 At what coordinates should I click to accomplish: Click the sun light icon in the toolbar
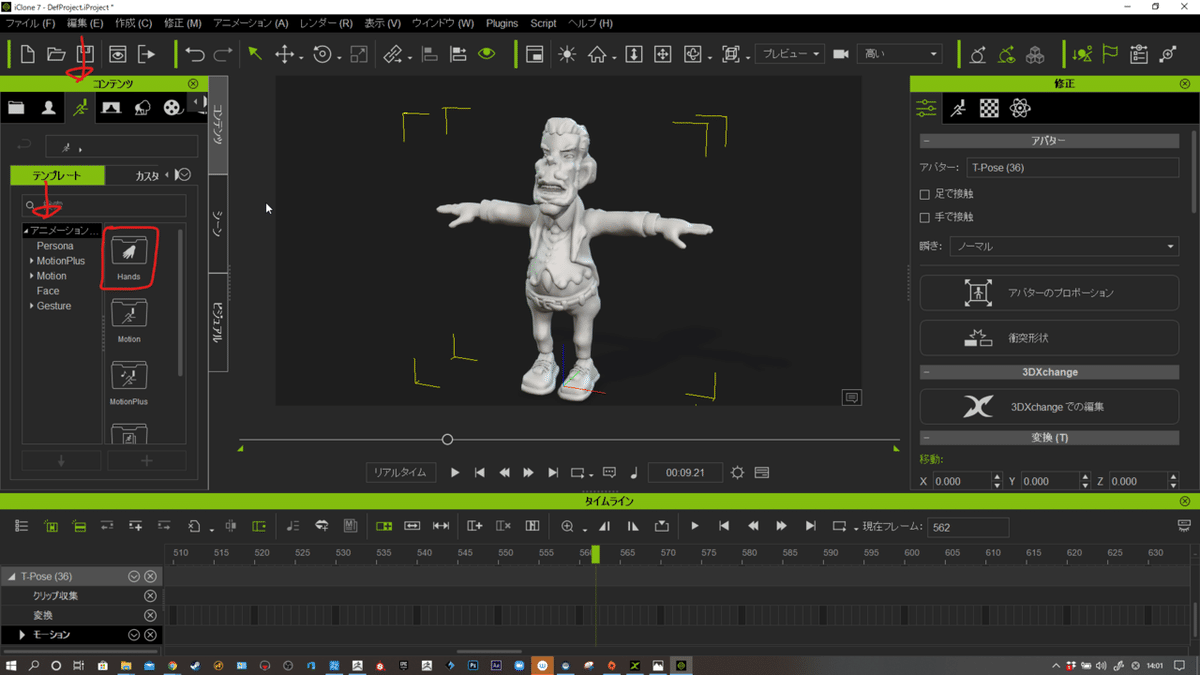point(567,54)
